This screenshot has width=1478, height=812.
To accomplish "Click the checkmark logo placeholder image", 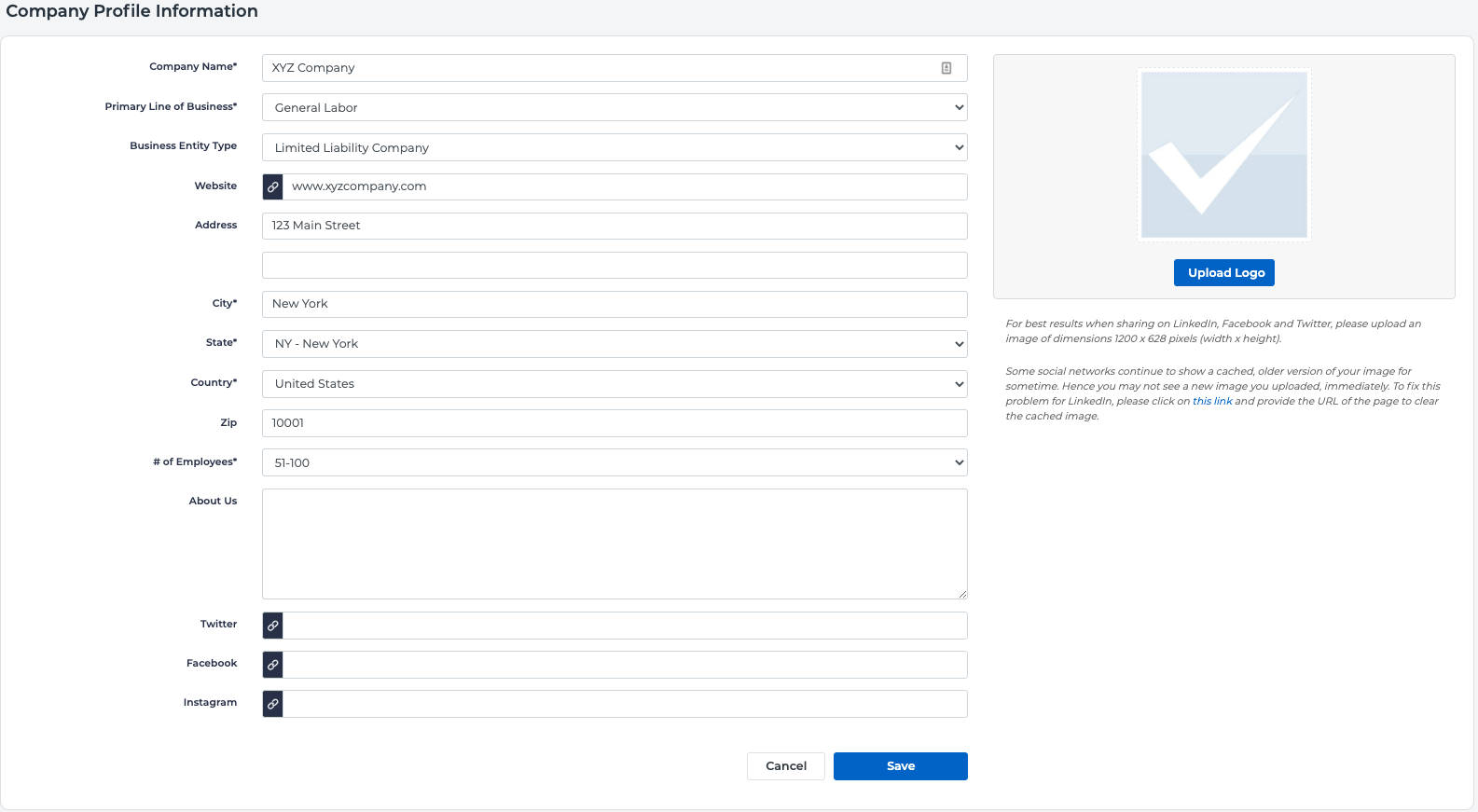I will click(1223, 155).
